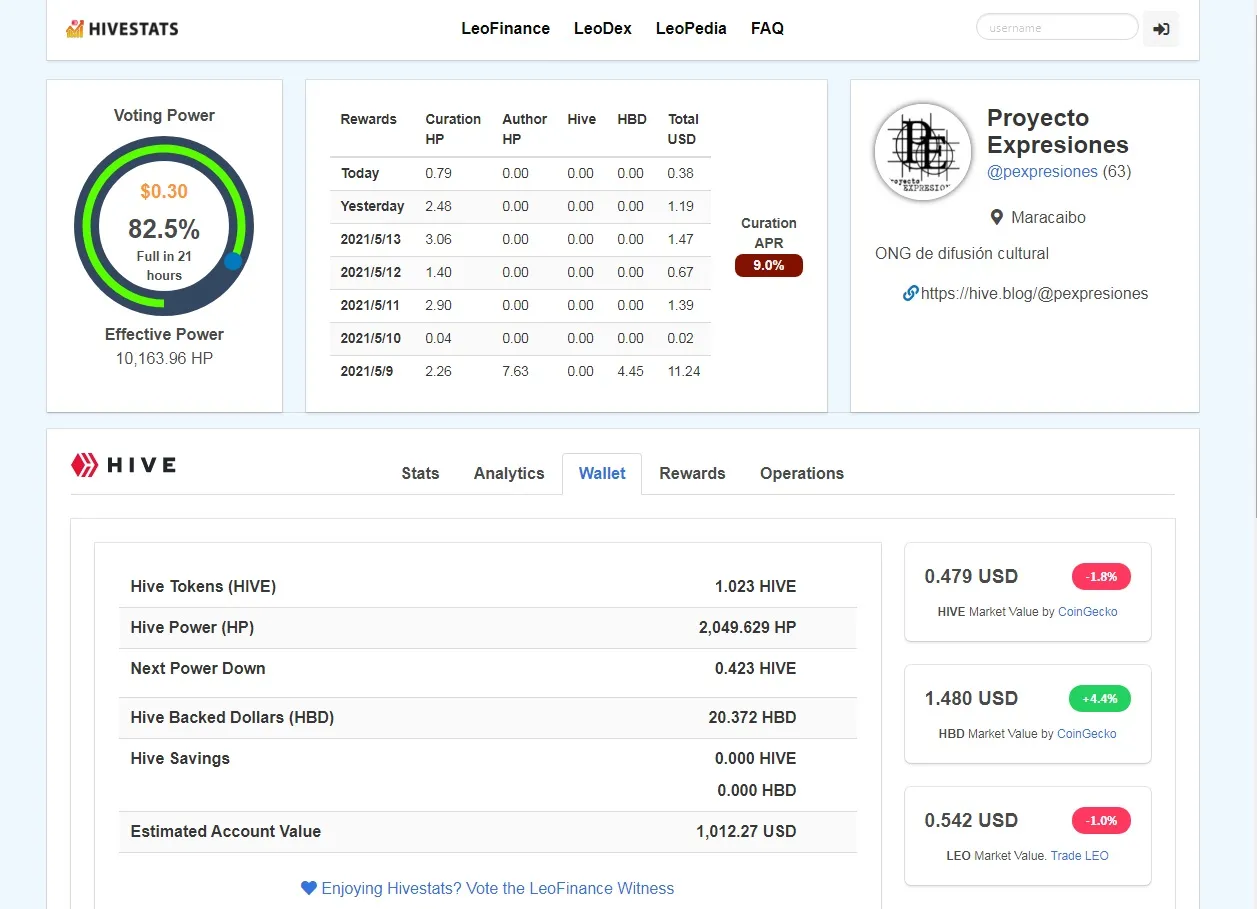
Task: Switch to the Rewards tab
Action: pyautogui.click(x=692, y=473)
